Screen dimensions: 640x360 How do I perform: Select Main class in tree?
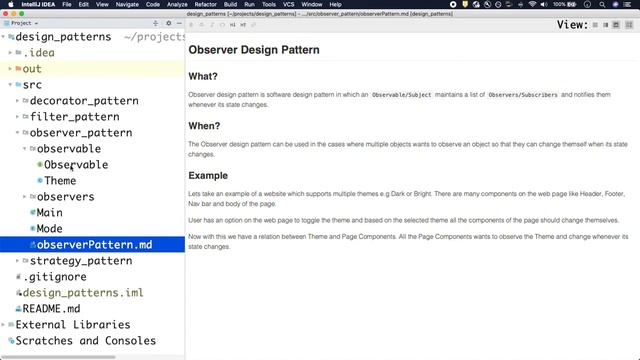(49, 212)
